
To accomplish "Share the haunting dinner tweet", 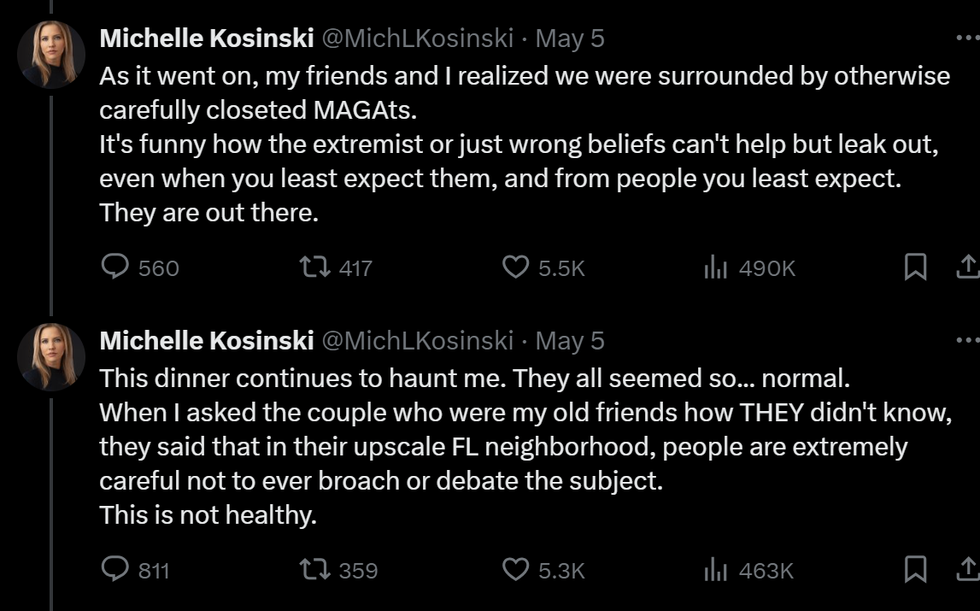I will pos(967,570).
